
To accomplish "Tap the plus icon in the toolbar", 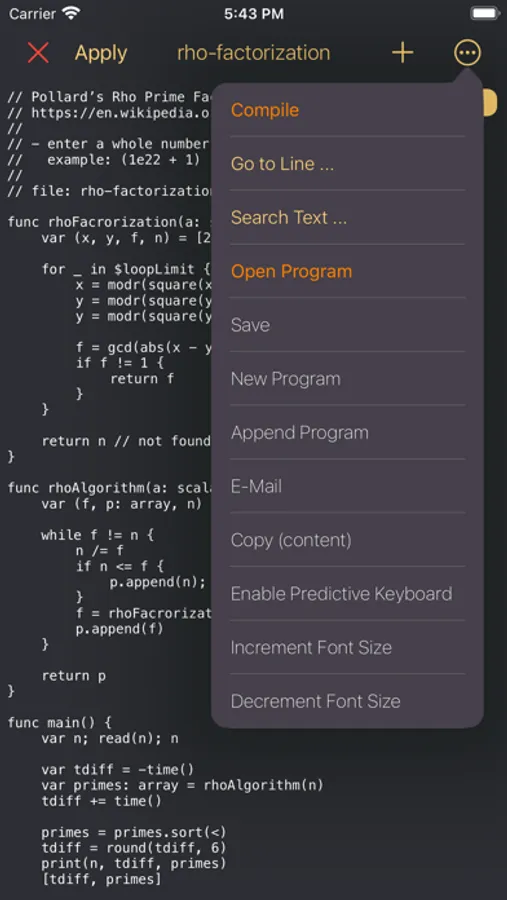I will (x=402, y=53).
